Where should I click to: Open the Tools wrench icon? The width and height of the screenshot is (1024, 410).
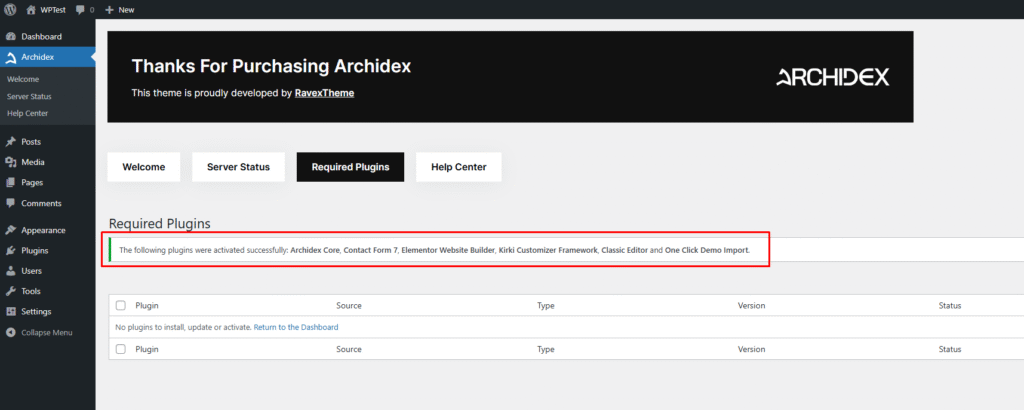click(x=10, y=291)
